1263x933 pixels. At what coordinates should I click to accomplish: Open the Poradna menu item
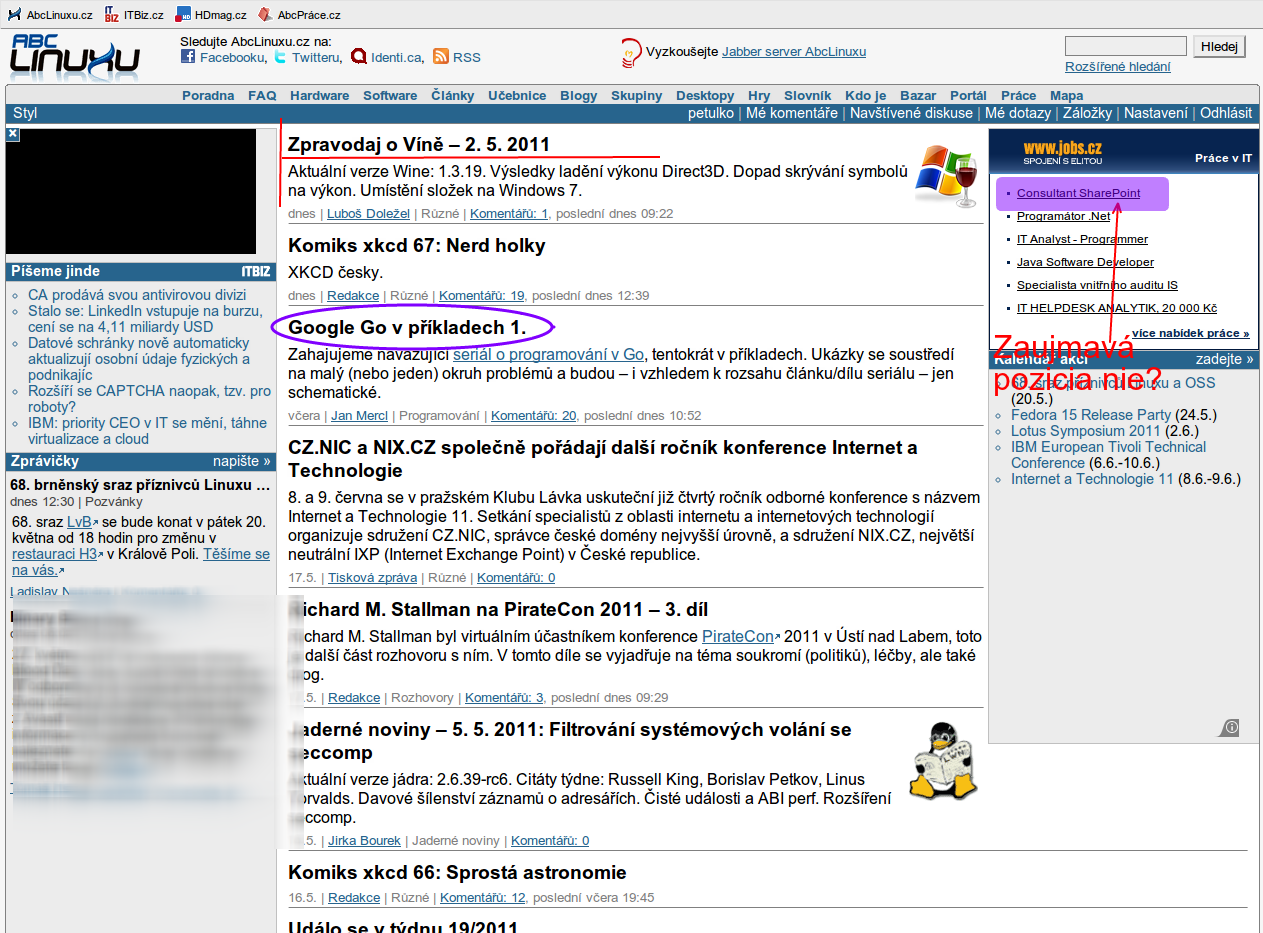(208, 95)
